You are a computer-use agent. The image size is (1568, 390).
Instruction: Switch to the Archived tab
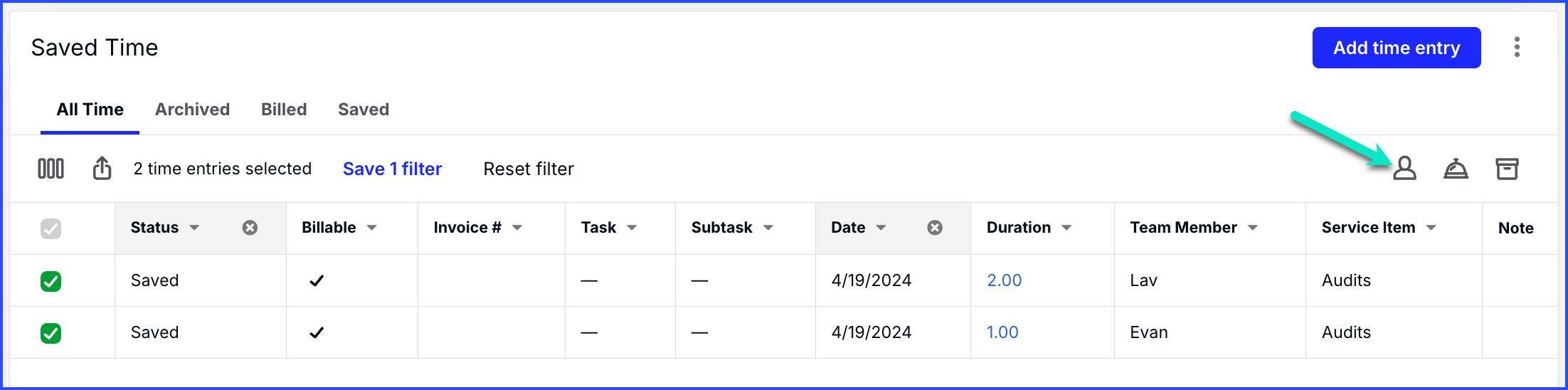tap(192, 110)
